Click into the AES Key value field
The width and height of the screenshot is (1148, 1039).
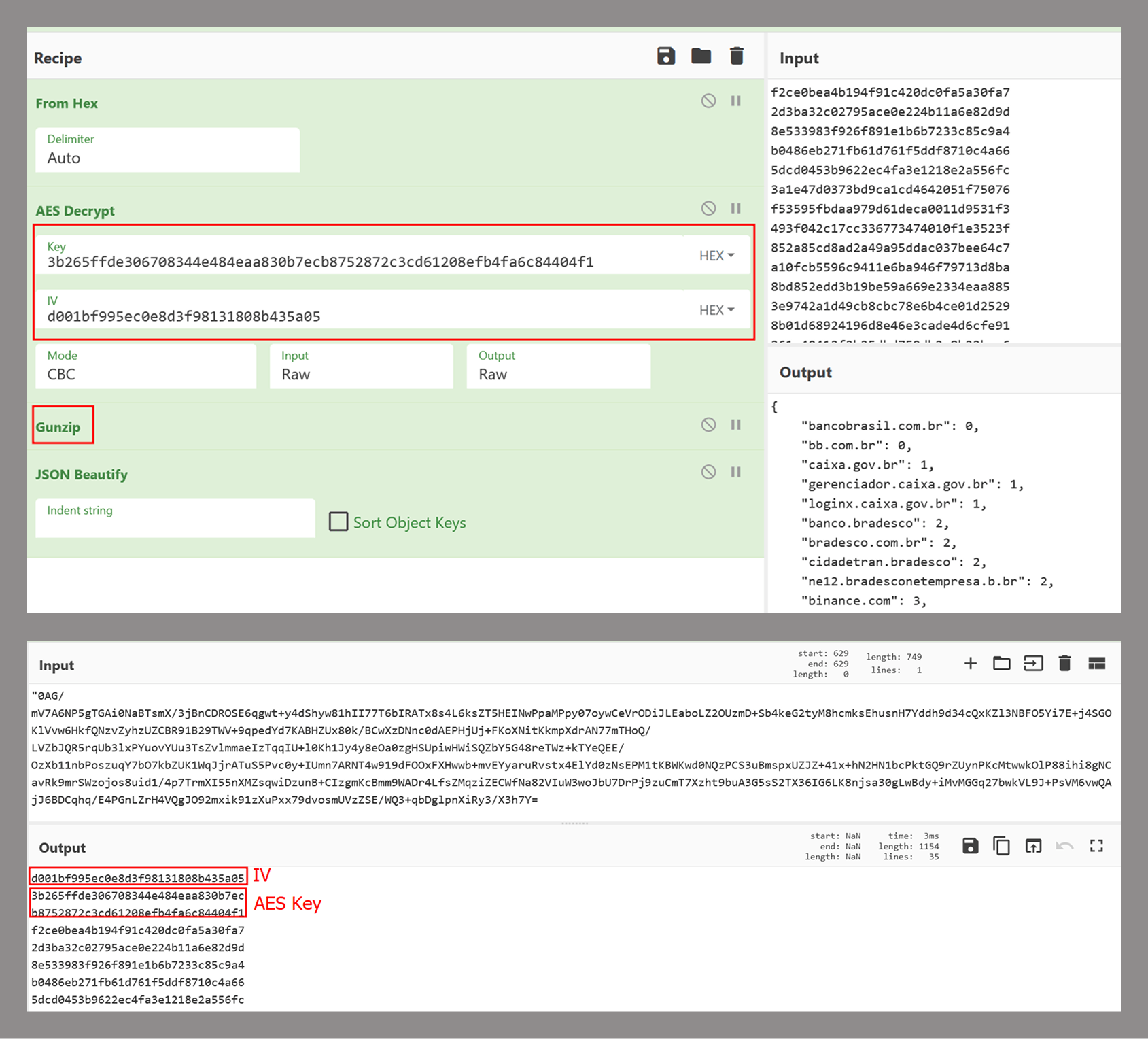360,262
